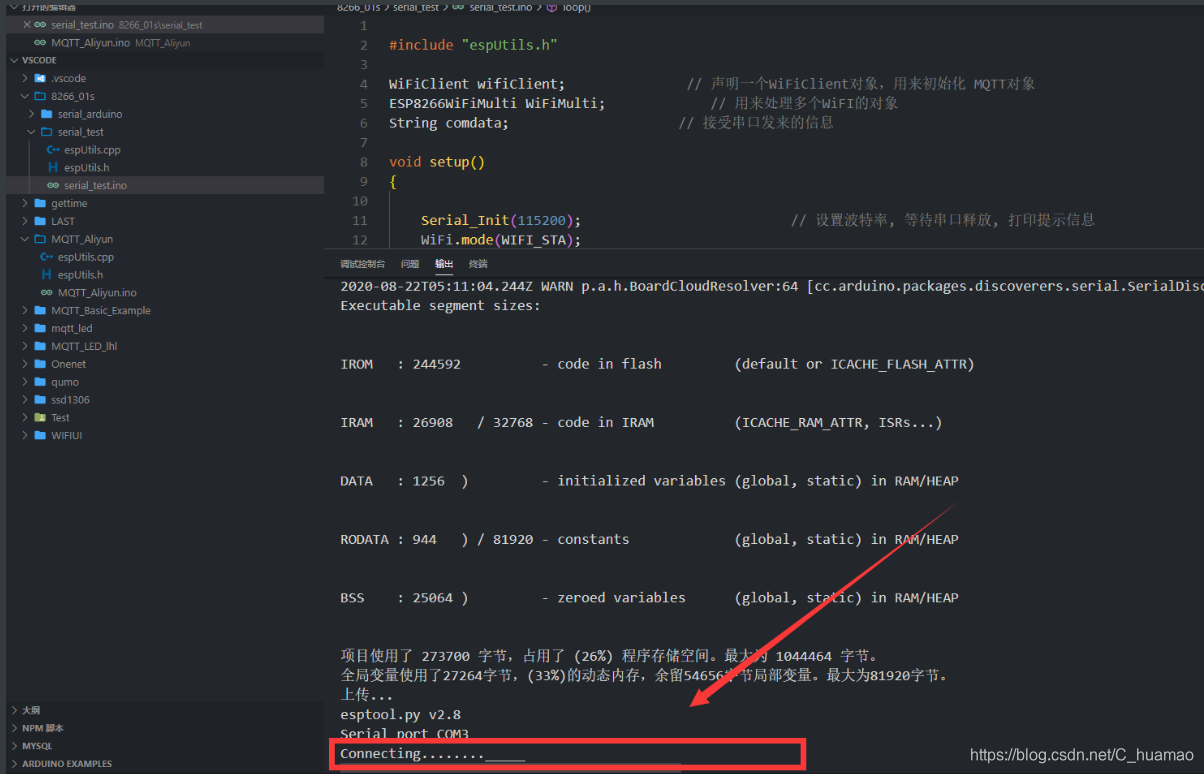The width and height of the screenshot is (1204, 774).
Task: Click the C++ icon of espUtils.cpp under serial_test
Action: (x=53, y=150)
